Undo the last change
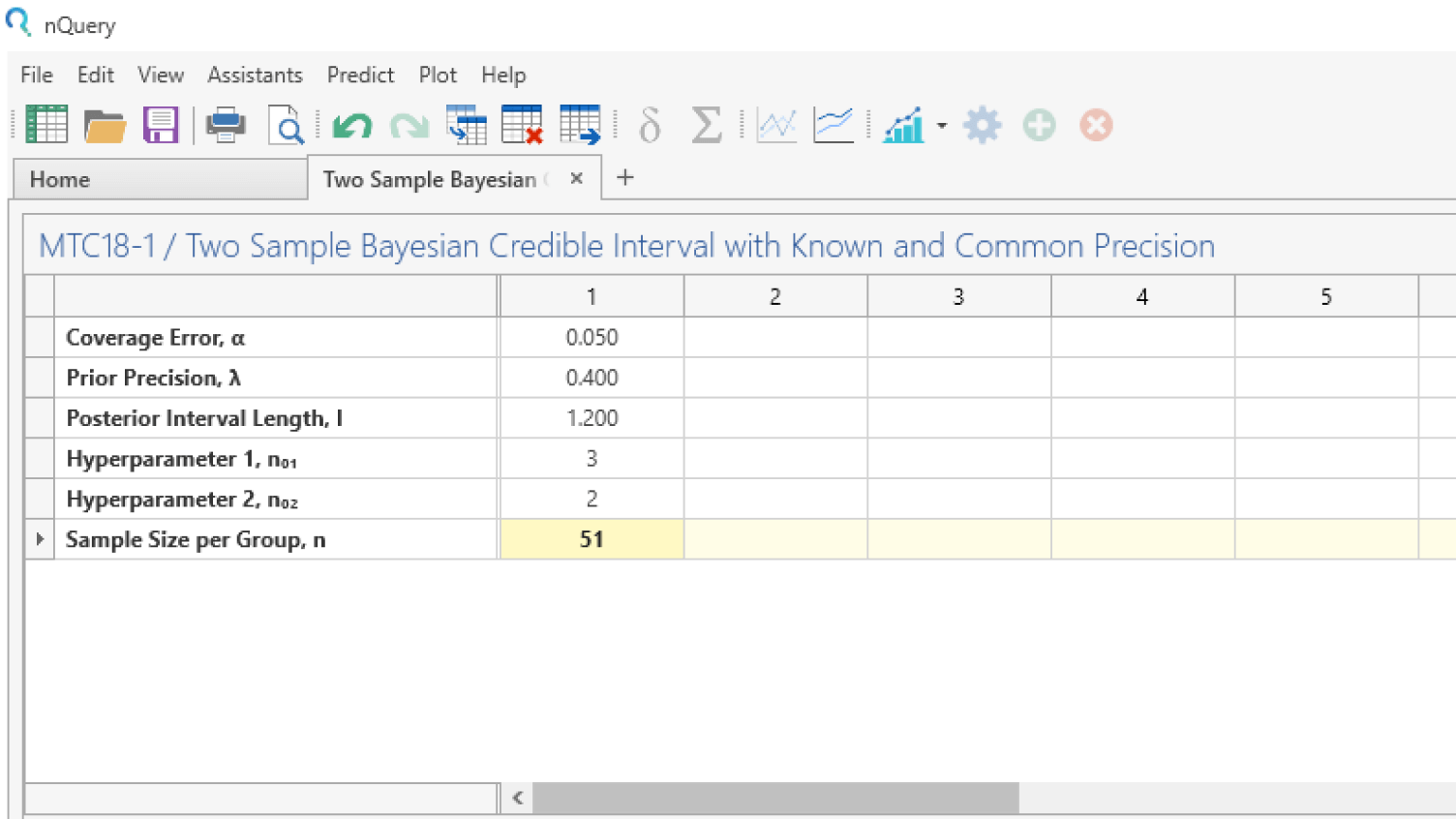Image resolution: width=1456 pixels, height=819 pixels. [350, 124]
